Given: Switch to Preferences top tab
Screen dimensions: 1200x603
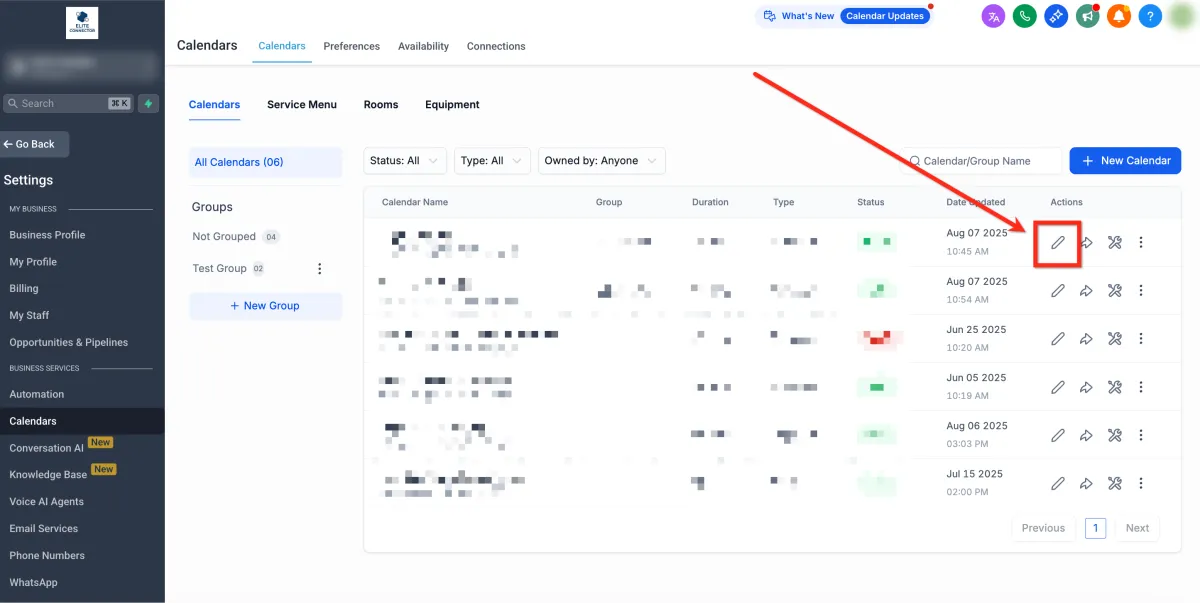Looking at the screenshot, I should (351, 46).
